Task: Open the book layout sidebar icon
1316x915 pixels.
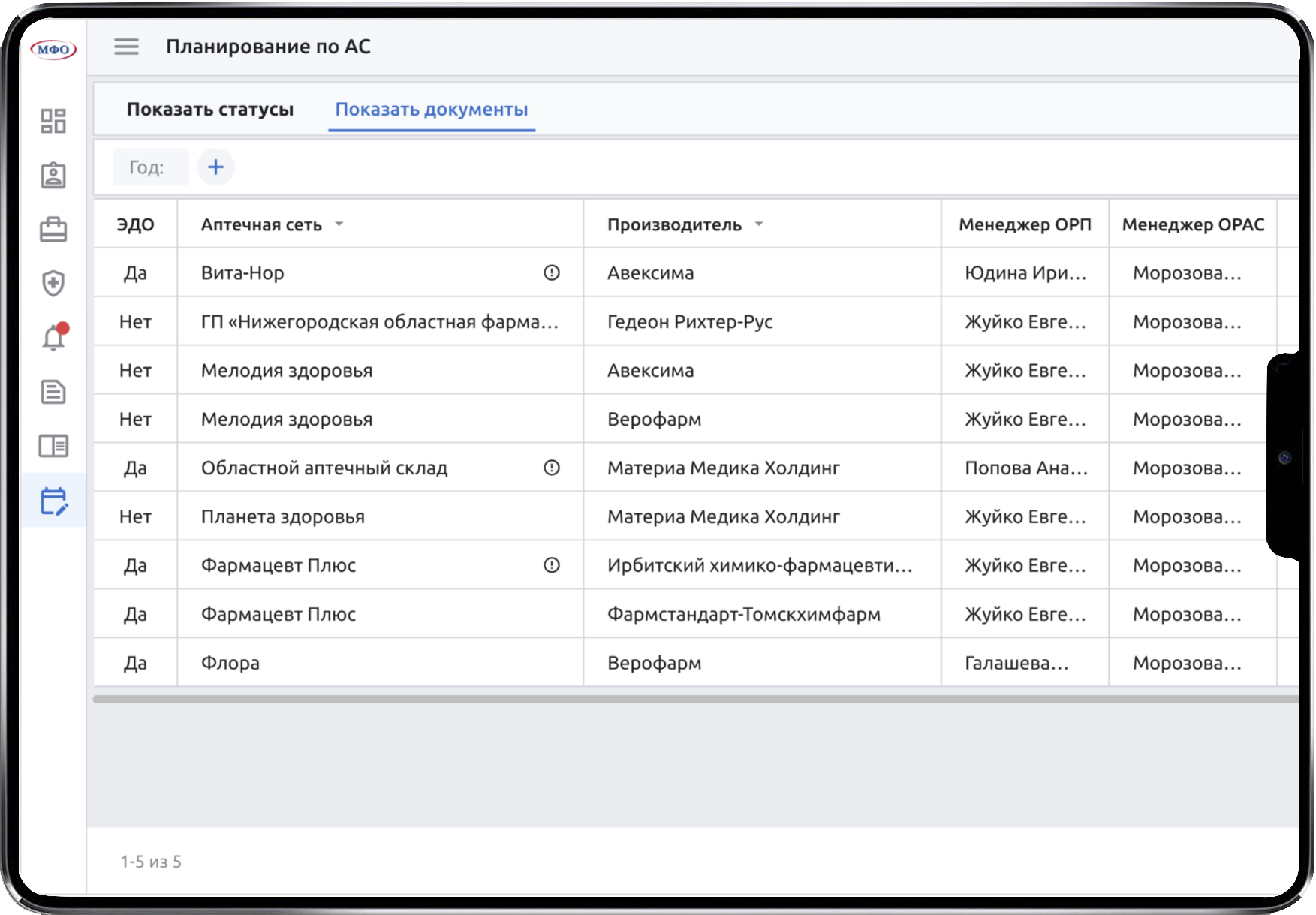Action: [53, 446]
